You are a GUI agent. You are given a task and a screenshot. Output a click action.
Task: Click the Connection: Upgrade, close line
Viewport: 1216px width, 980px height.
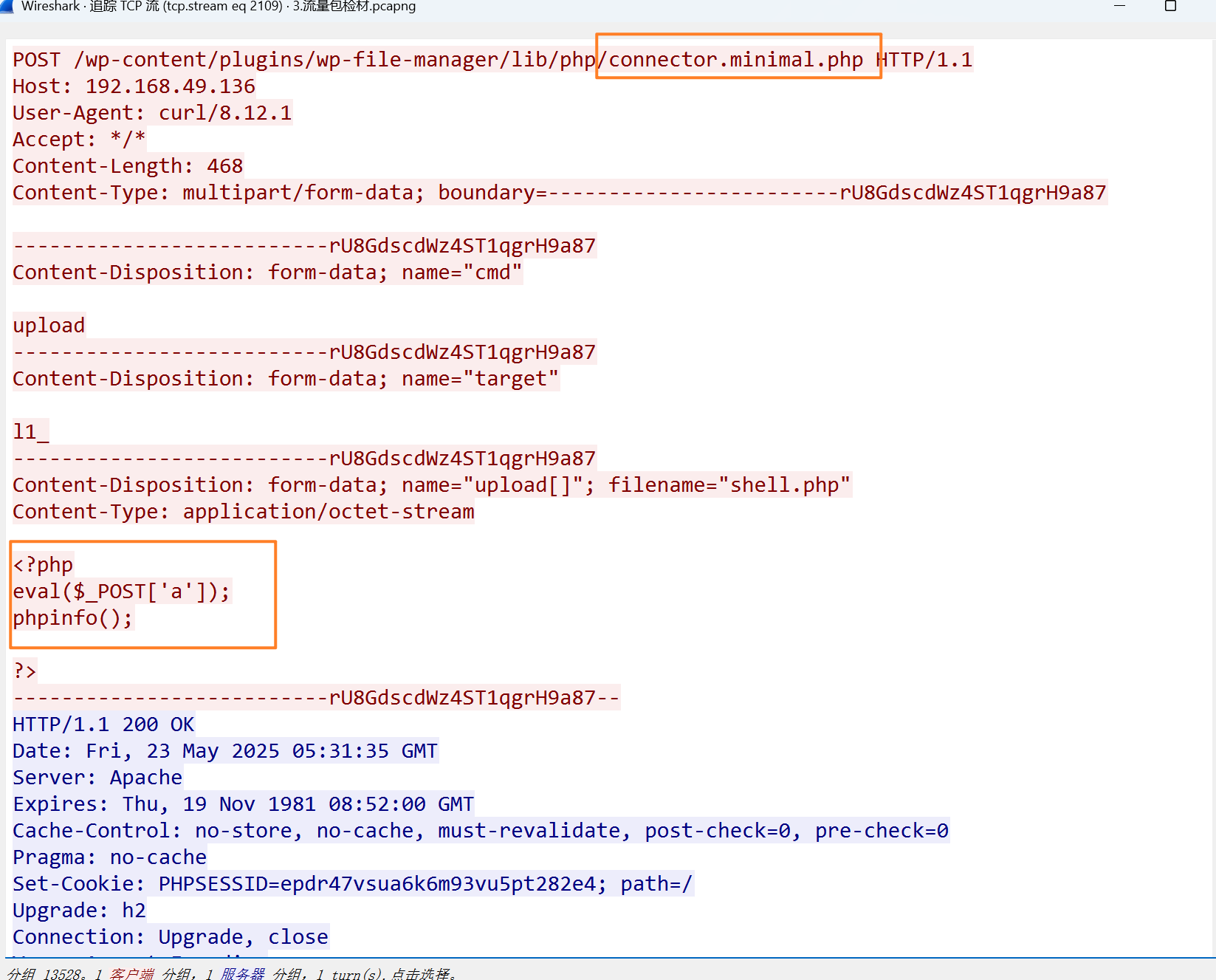171,937
